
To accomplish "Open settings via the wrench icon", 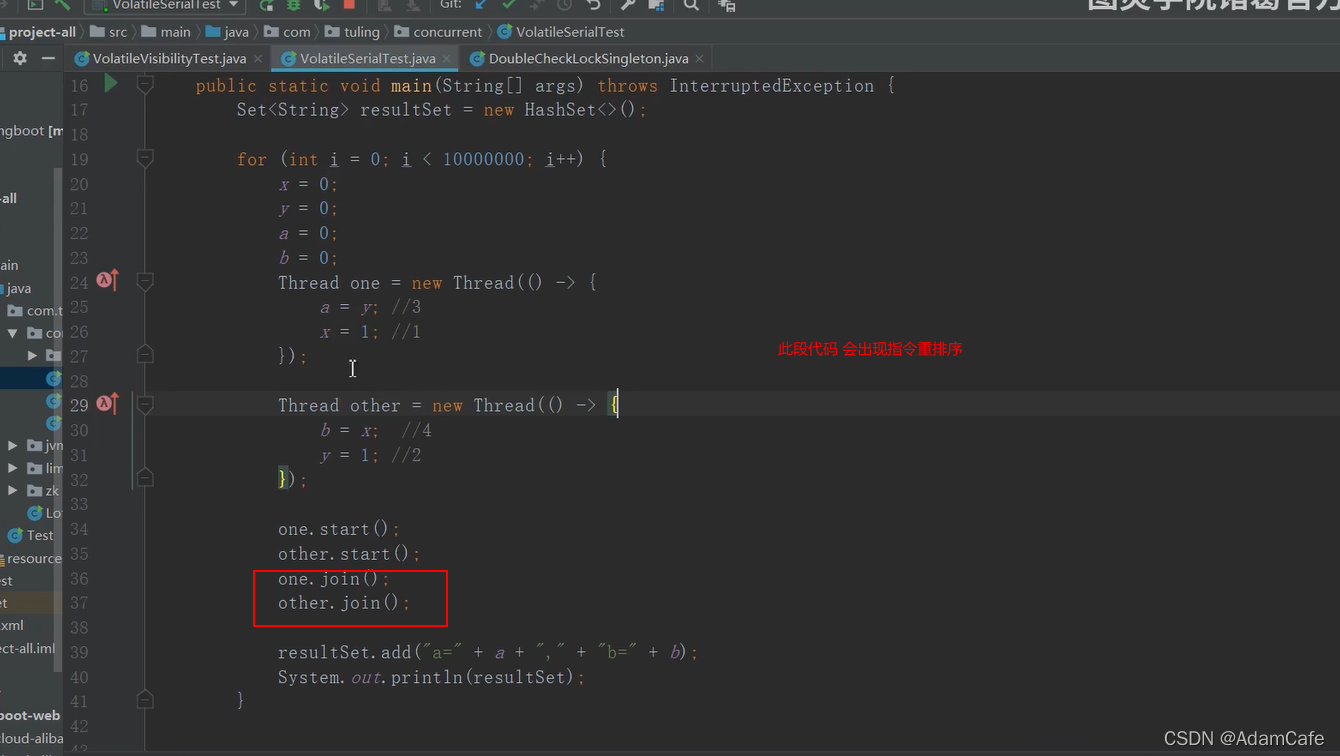I will click(x=628, y=5).
